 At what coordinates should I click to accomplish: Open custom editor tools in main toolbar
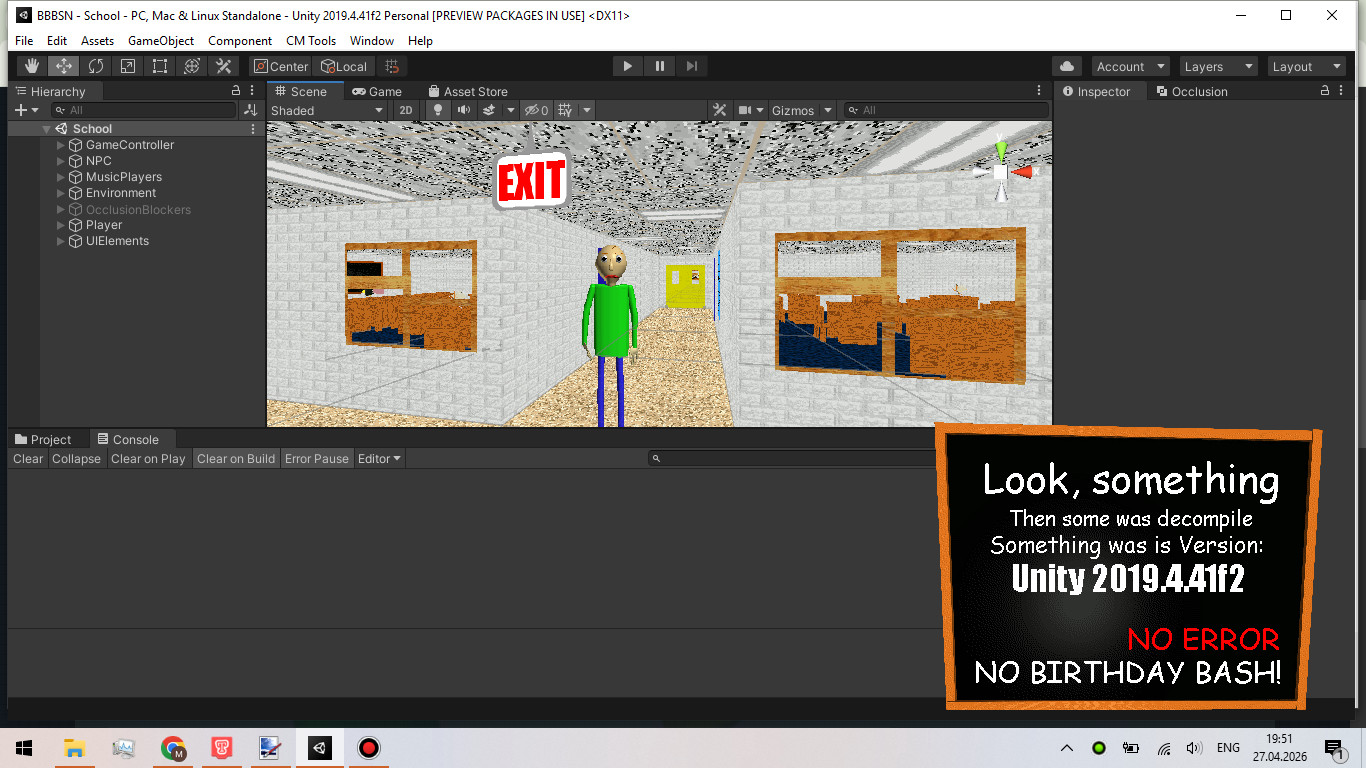(x=224, y=66)
